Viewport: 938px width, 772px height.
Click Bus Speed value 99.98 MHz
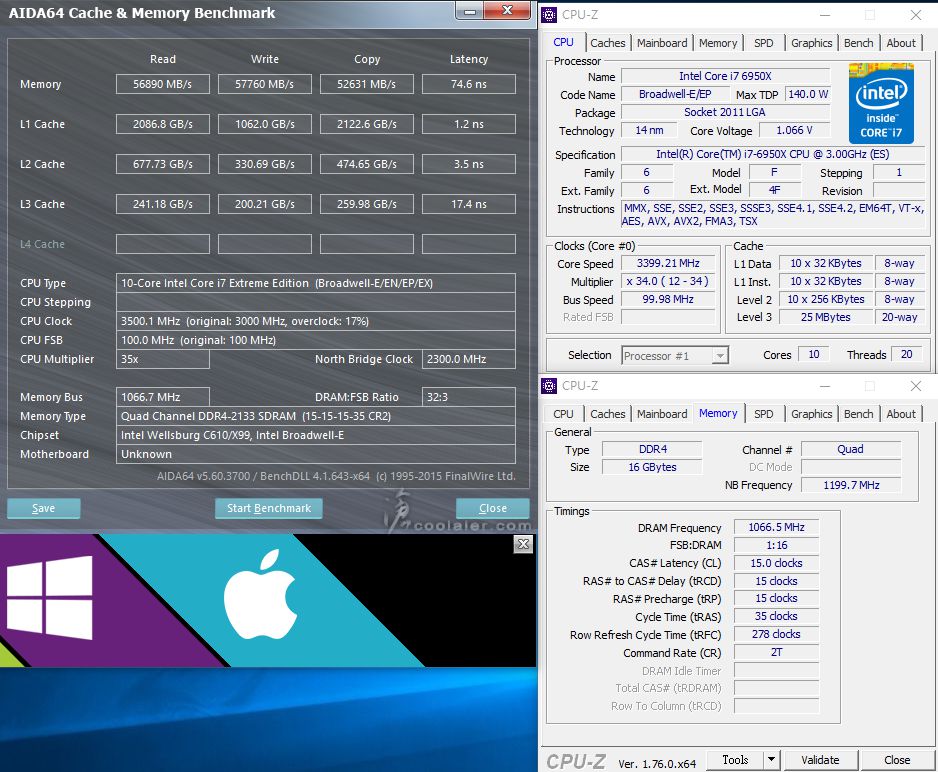pos(668,299)
